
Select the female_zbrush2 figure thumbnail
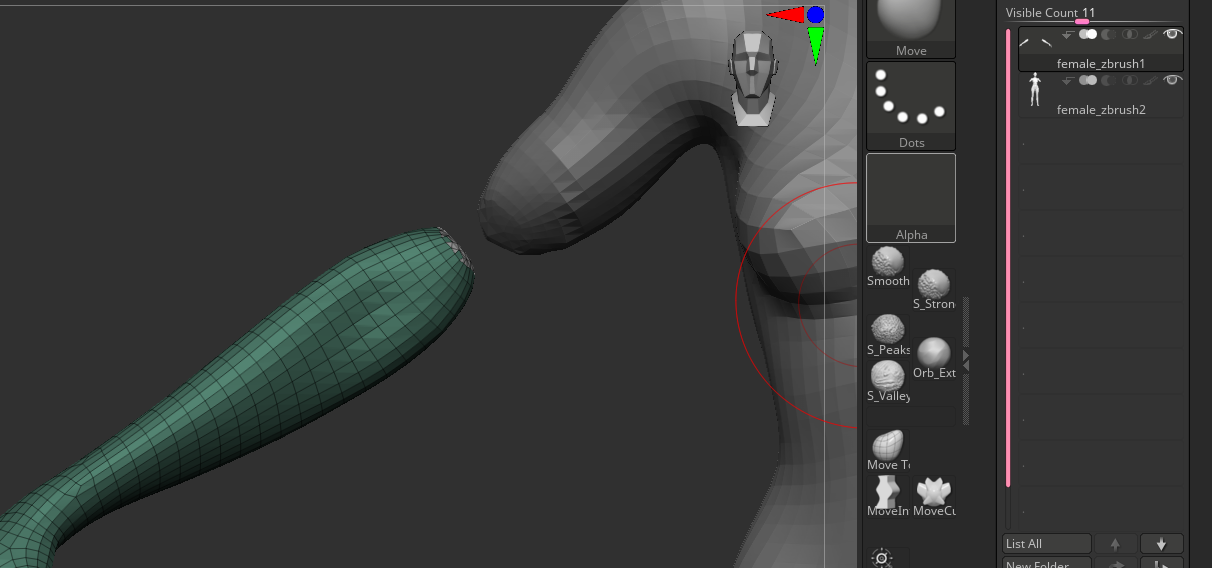[1035, 90]
